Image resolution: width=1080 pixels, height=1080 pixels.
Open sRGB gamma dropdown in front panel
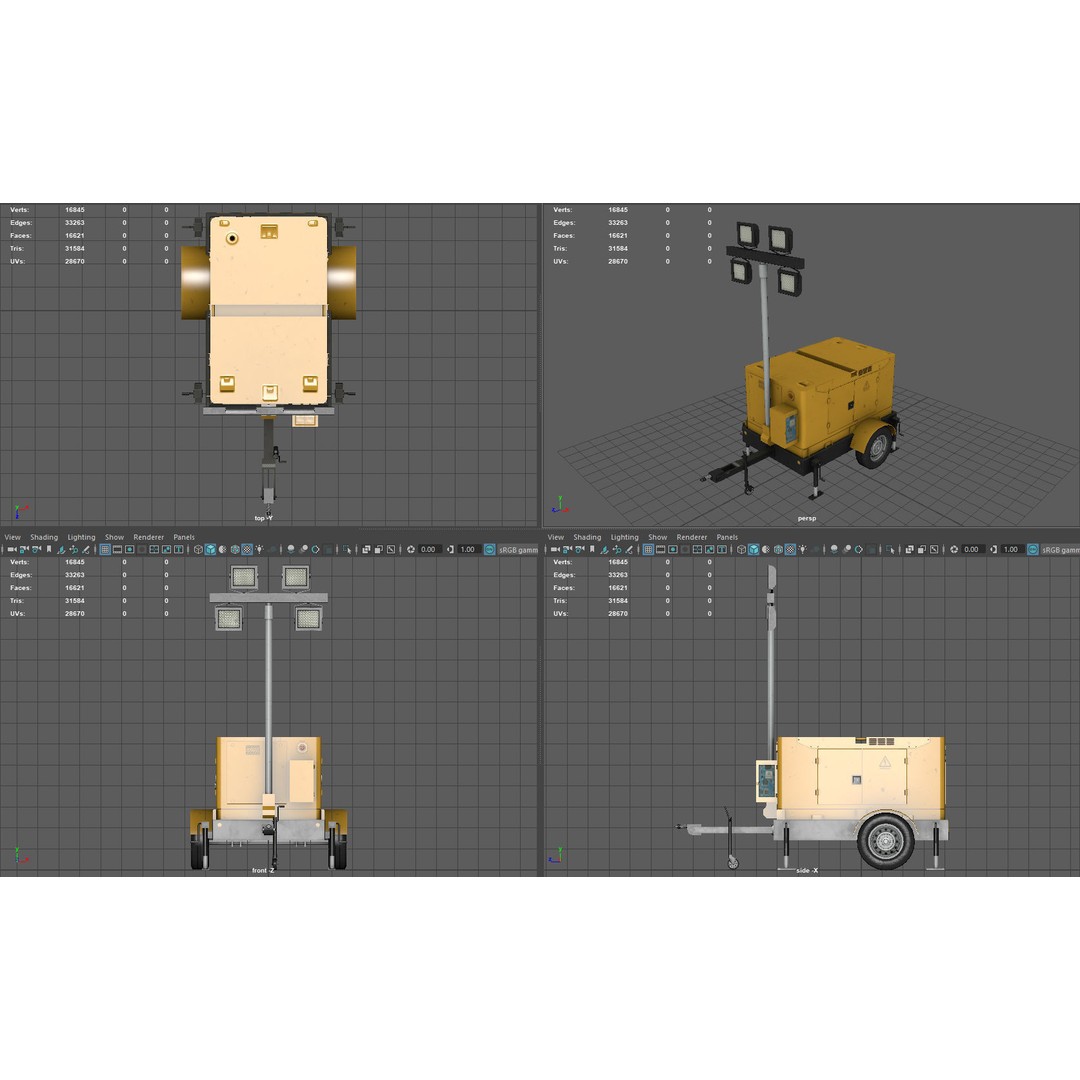pyautogui.click(x=518, y=549)
